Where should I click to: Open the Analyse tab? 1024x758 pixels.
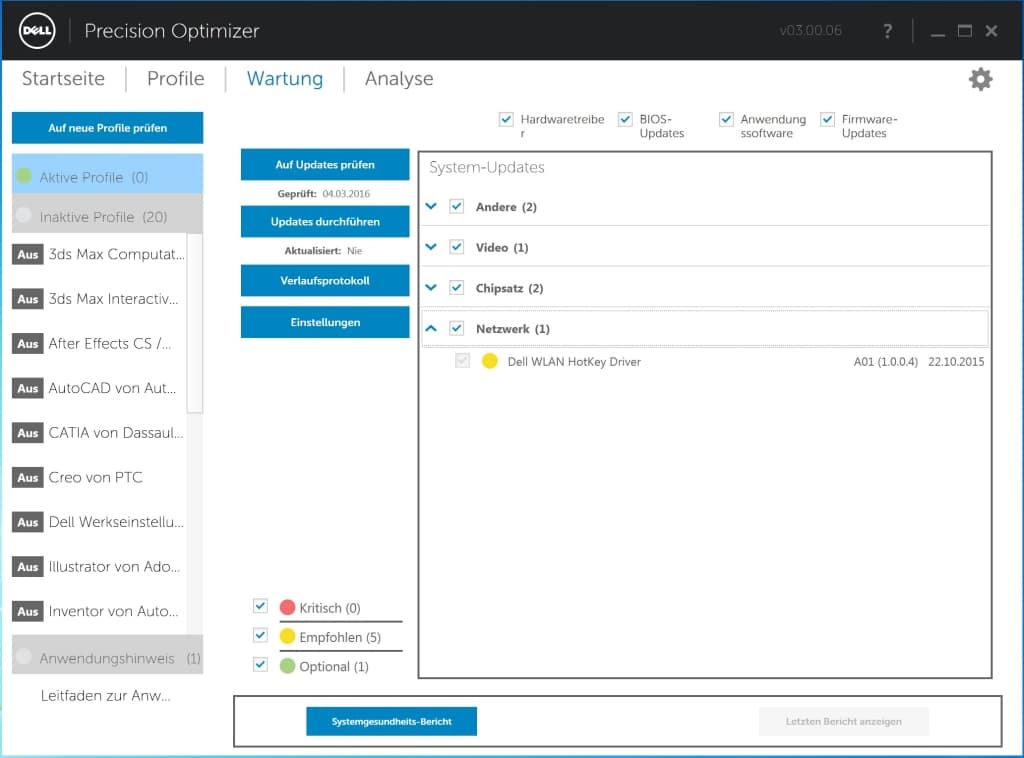pos(399,79)
